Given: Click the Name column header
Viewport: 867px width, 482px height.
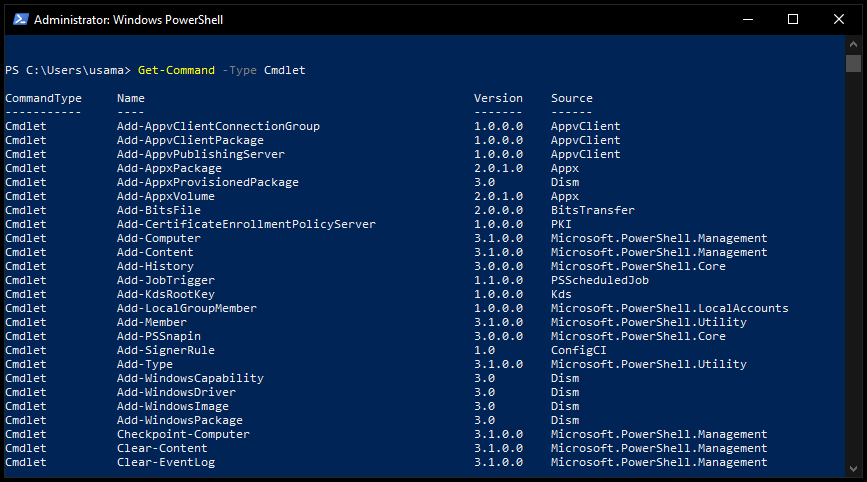Looking at the screenshot, I should [130, 98].
